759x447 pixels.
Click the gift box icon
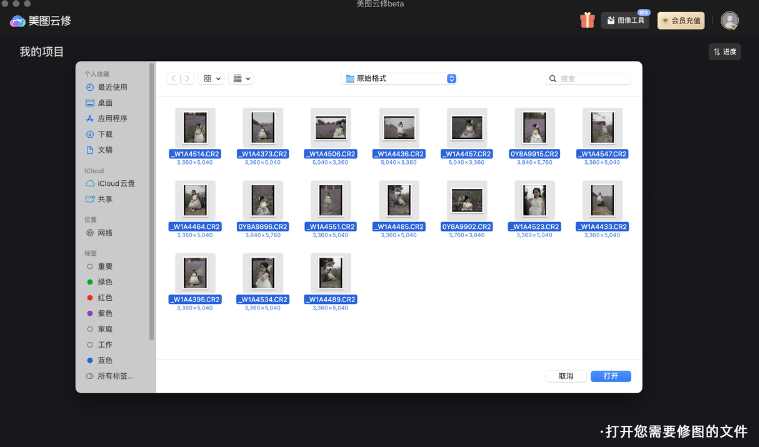[x=587, y=20]
